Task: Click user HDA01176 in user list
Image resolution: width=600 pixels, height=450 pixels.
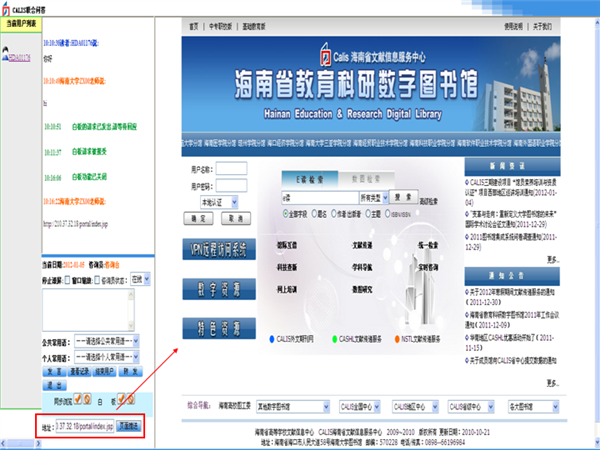Action: [20, 57]
